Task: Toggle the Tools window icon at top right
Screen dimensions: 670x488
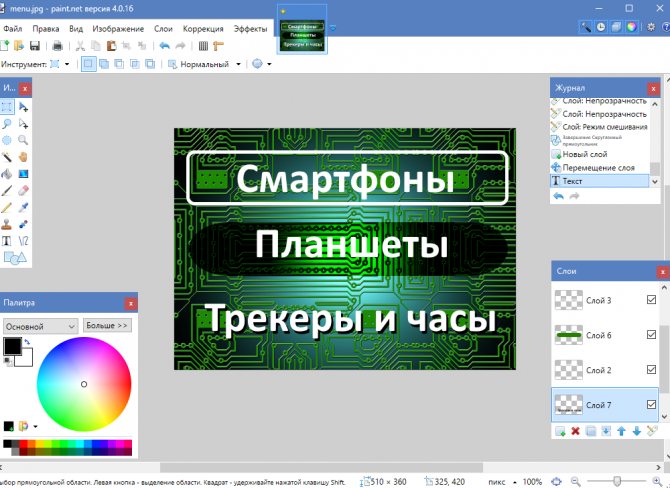Action: click(x=585, y=27)
